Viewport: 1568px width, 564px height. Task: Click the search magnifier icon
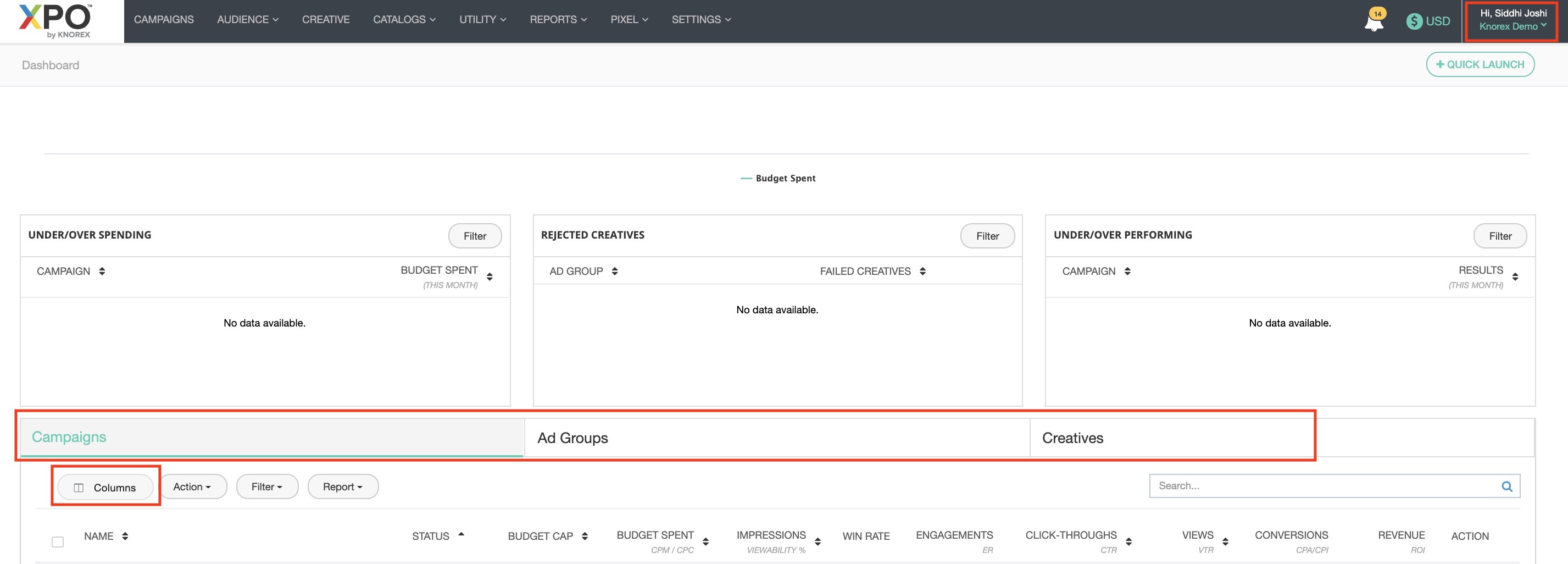click(x=1506, y=486)
